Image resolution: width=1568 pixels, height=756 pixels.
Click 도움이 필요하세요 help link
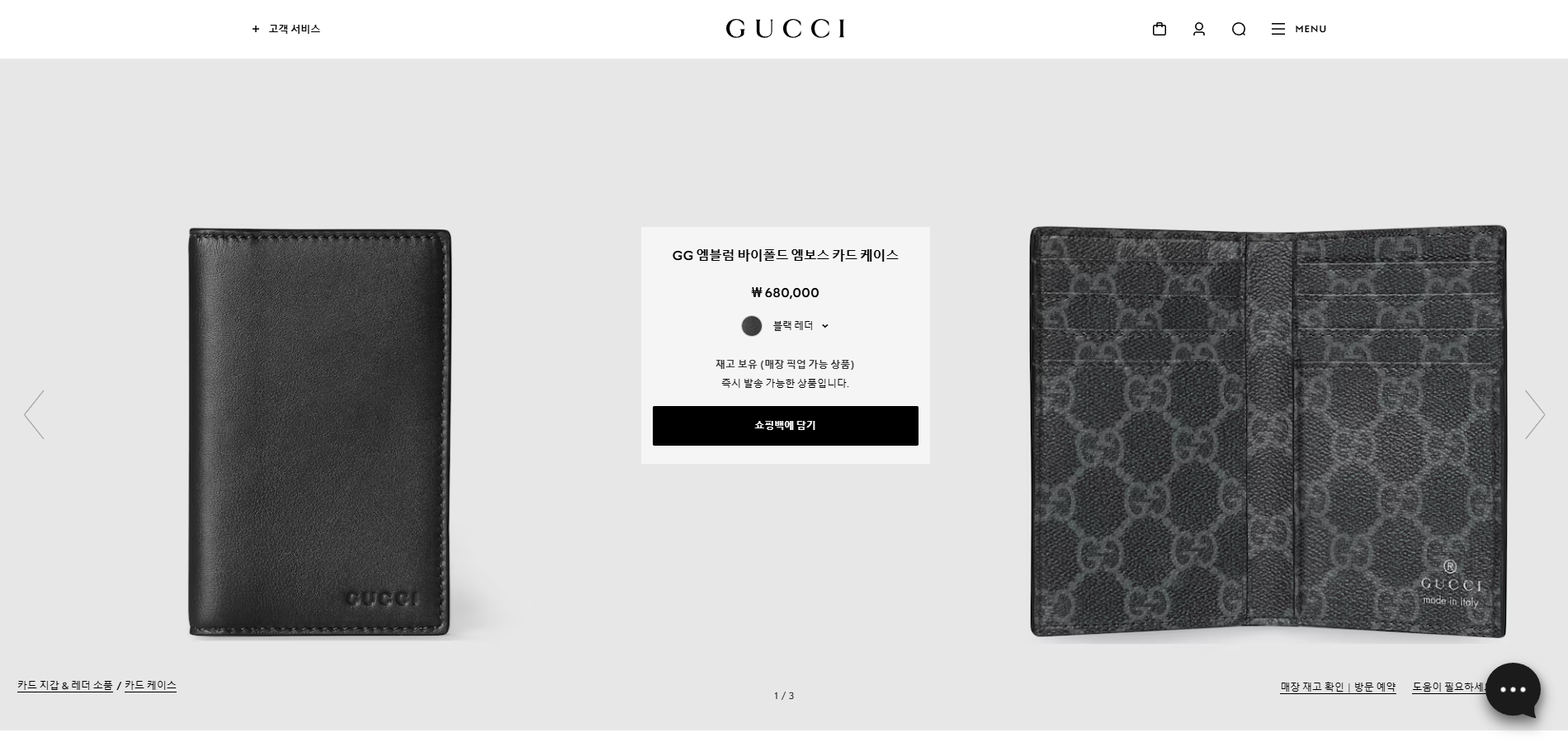click(1448, 687)
